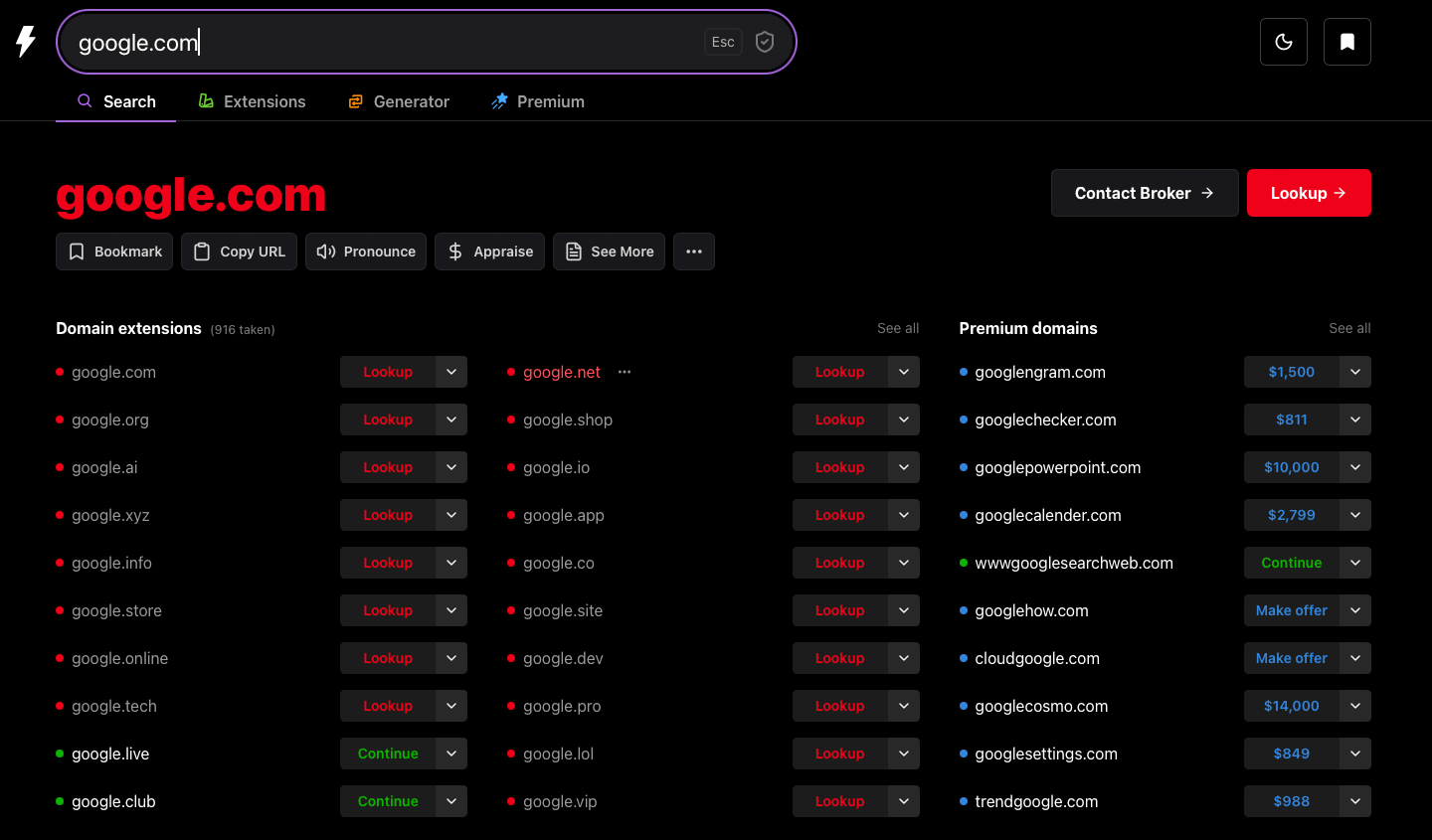Click Lookup for google.tech
Image resolution: width=1432 pixels, height=840 pixels.
(x=388, y=706)
